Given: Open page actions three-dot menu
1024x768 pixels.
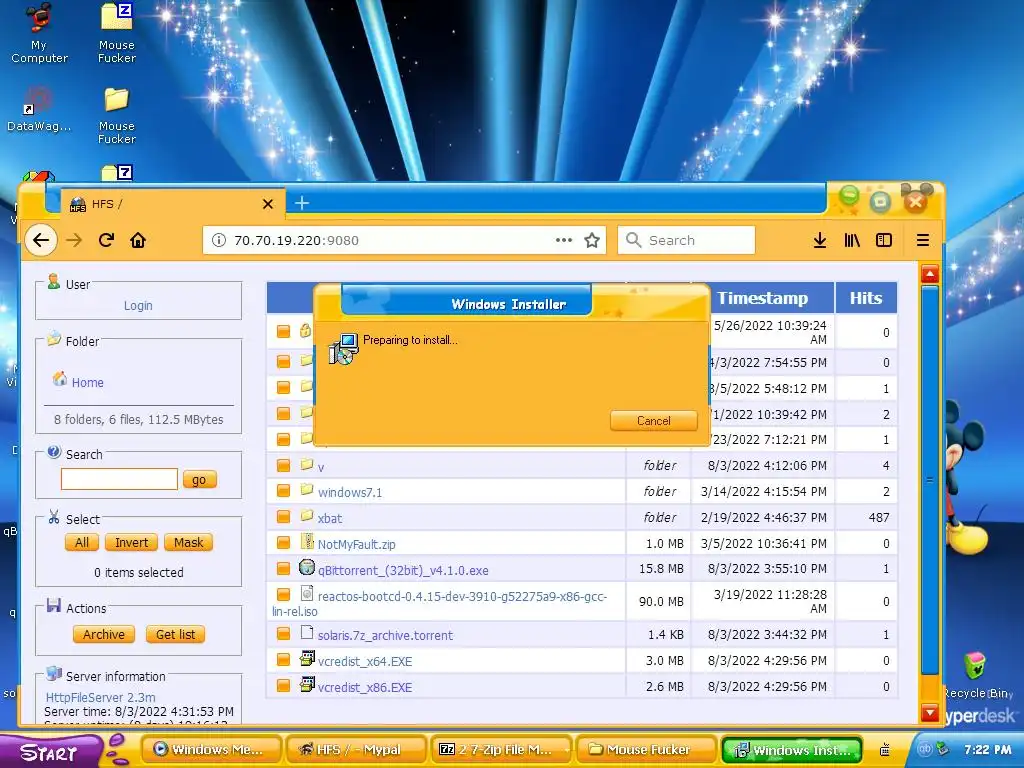Looking at the screenshot, I should click(x=564, y=240).
